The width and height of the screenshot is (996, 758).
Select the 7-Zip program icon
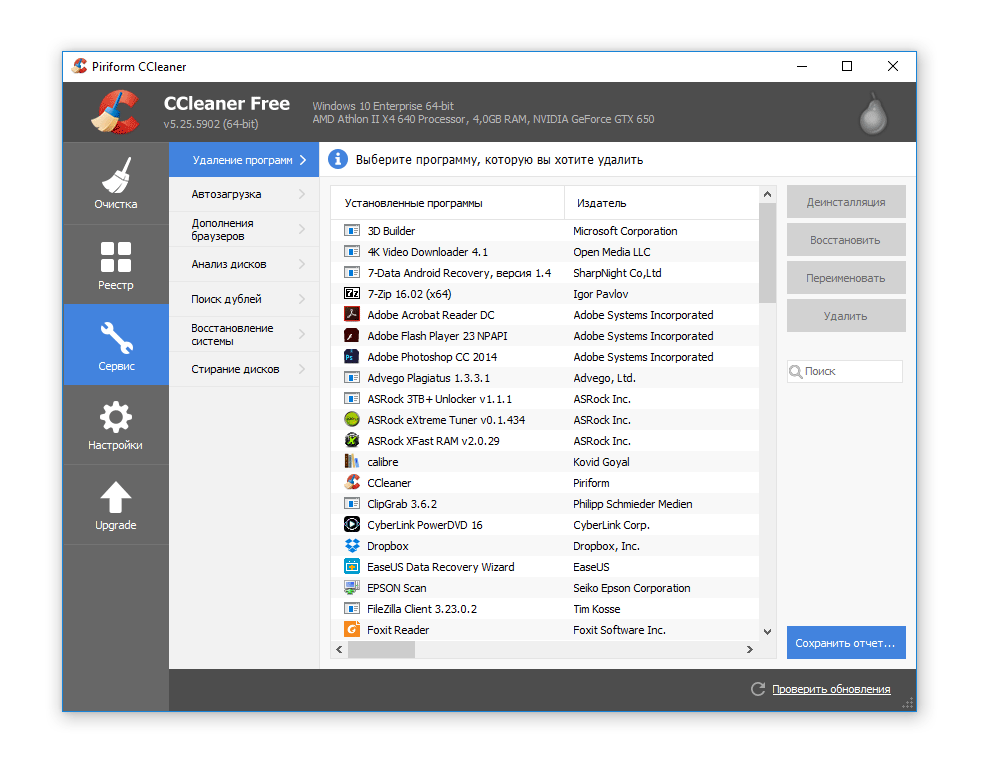tap(352, 294)
